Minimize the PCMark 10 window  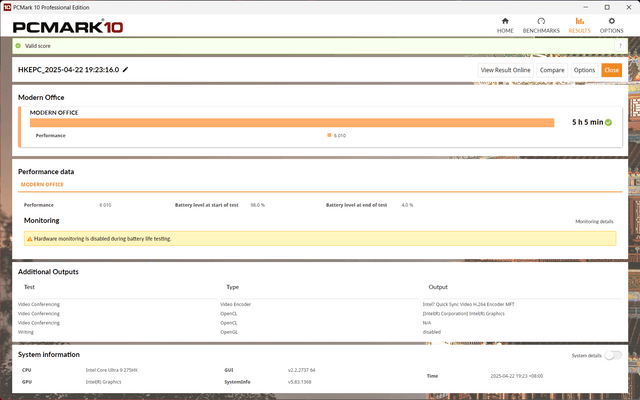585,7
